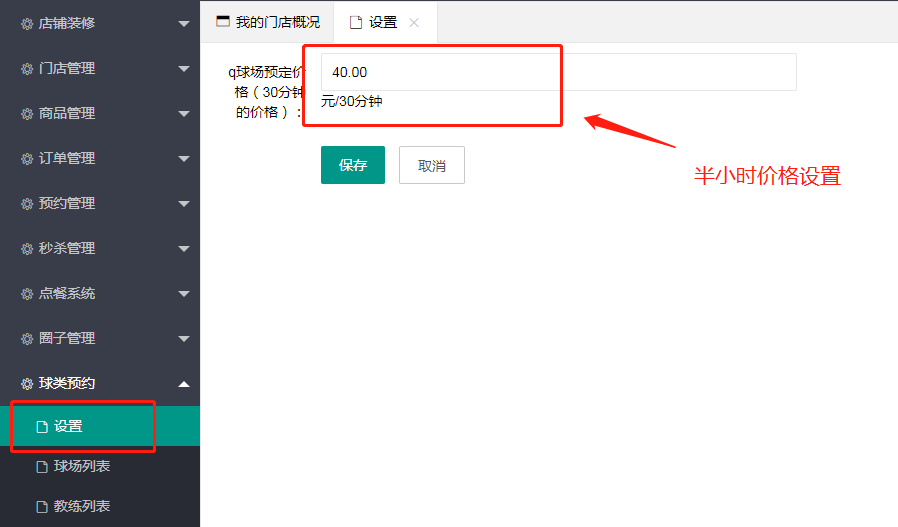Close the 设置 tab
The image size is (898, 527).
414,22
